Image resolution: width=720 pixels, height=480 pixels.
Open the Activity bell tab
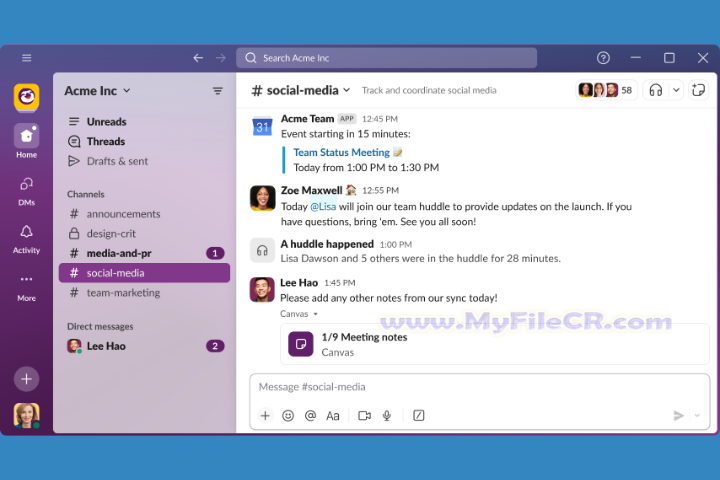click(x=27, y=239)
